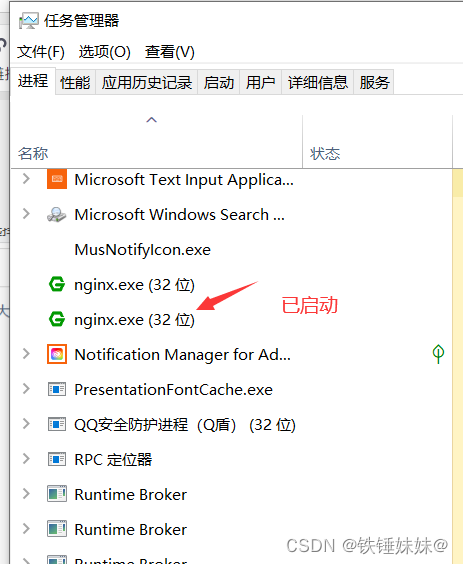463x564 pixels.
Task: Select the Notification Manager for Adobe icon
Action: [x=57, y=354]
